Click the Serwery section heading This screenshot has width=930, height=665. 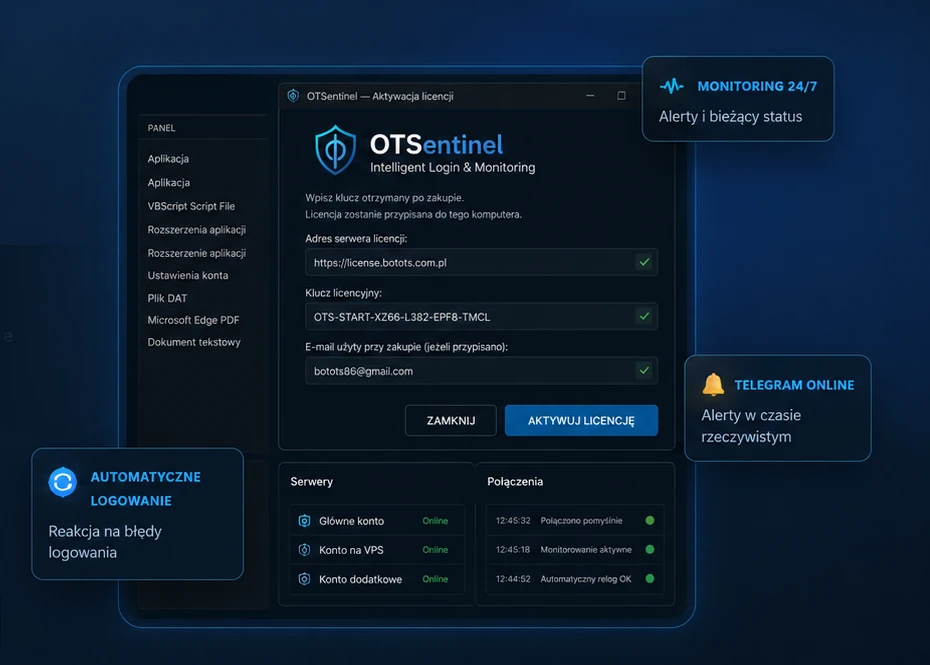311,482
